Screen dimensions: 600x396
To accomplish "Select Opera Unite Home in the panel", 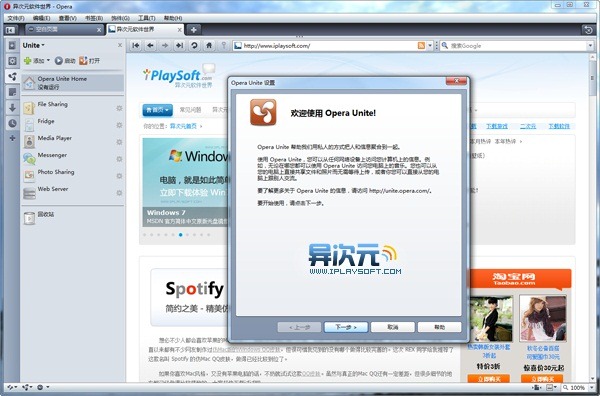I will [73, 83].
